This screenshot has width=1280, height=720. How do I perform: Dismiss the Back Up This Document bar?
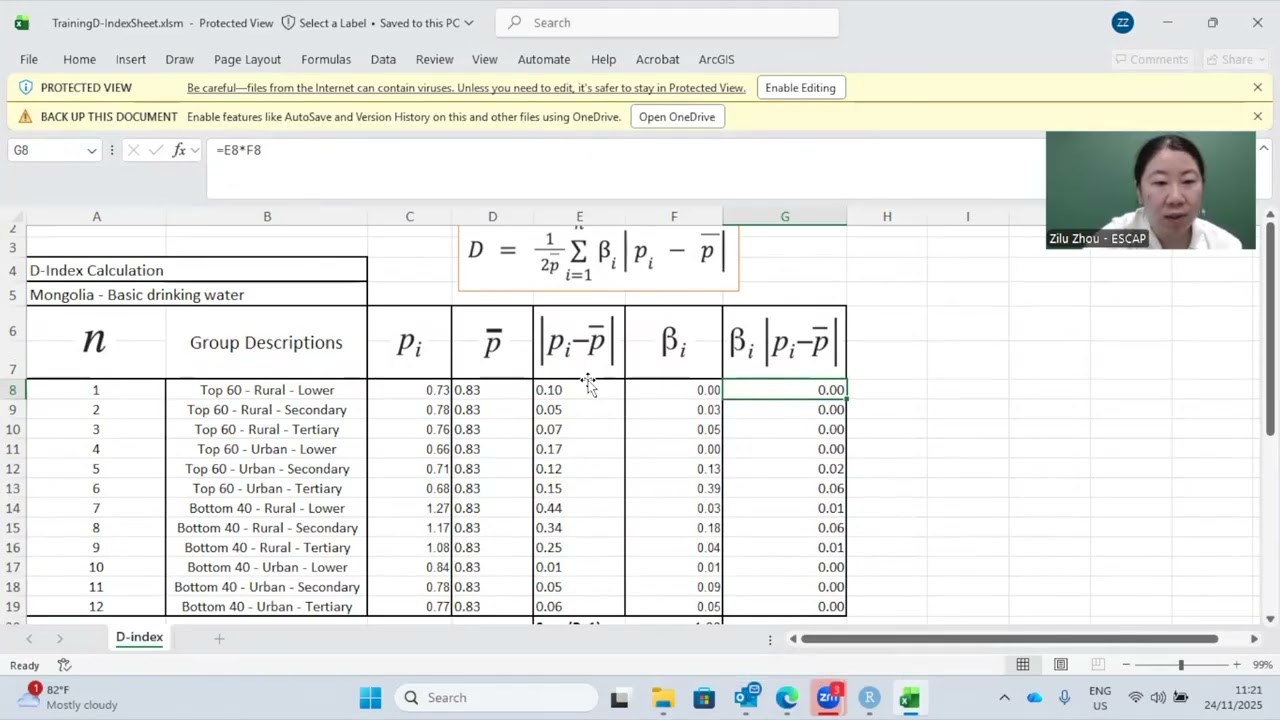[x=1257, y=117]
